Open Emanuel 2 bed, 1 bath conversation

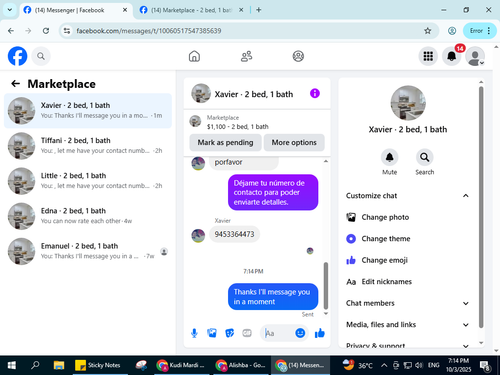[x=88, y=251]
